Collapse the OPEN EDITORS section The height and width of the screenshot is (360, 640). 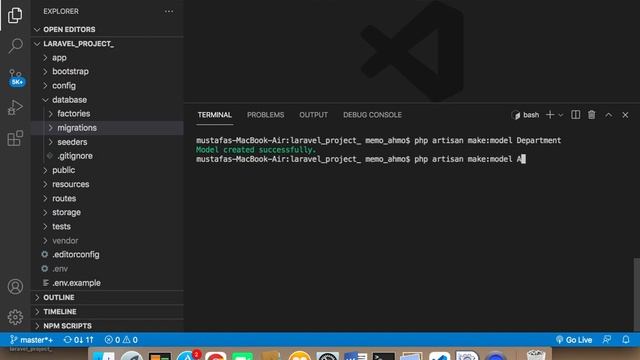point(108,29)
